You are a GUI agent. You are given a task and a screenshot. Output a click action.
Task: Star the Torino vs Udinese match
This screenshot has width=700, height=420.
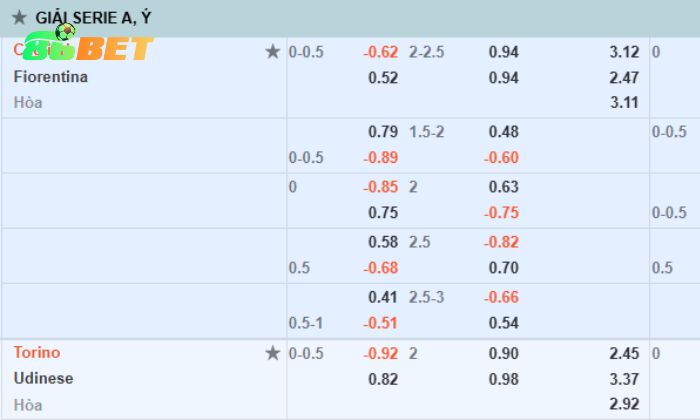coord(272,353)
